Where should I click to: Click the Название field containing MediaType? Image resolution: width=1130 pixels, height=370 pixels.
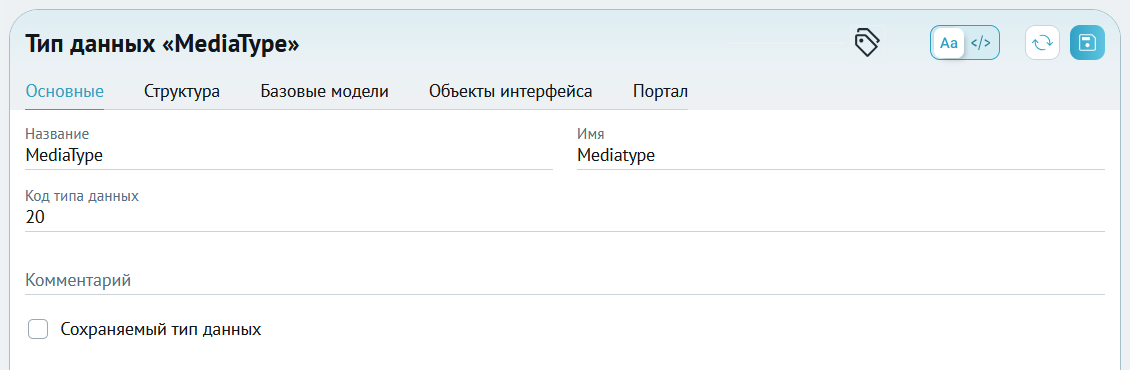click(x=289, y=155)
